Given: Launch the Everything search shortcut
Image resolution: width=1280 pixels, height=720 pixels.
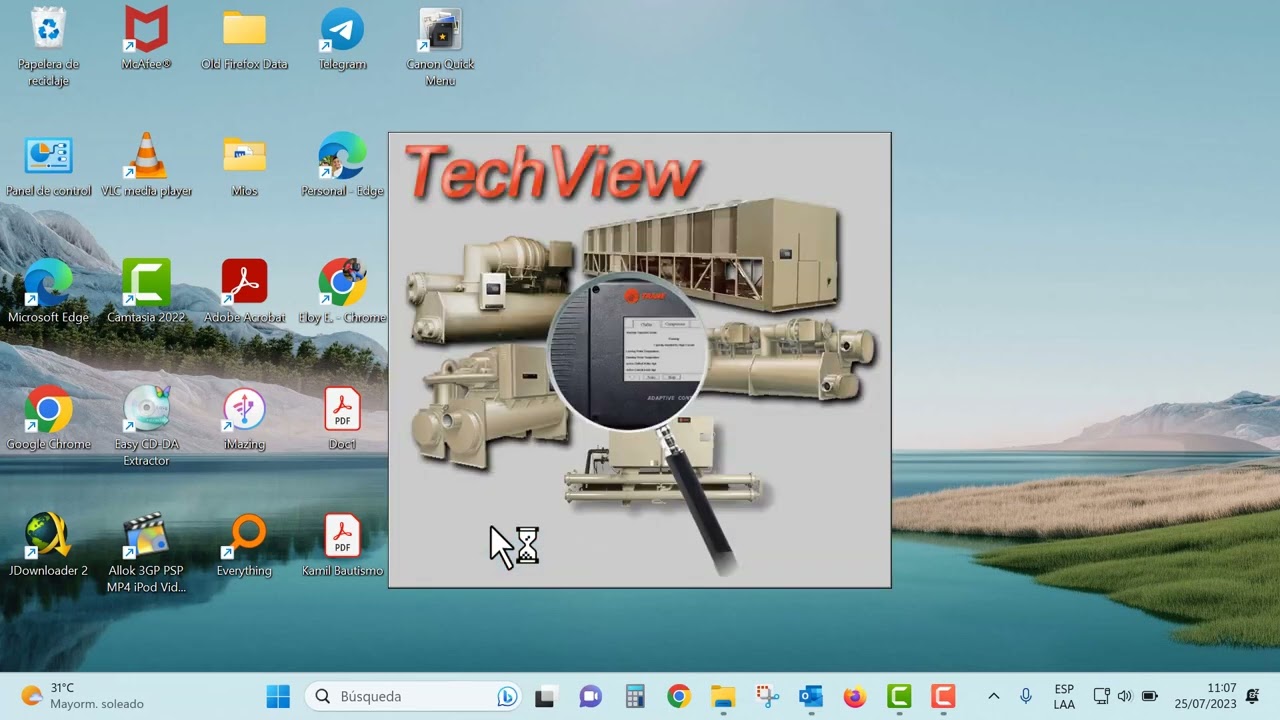Looking at the screenshot, I should pos(244,545).
